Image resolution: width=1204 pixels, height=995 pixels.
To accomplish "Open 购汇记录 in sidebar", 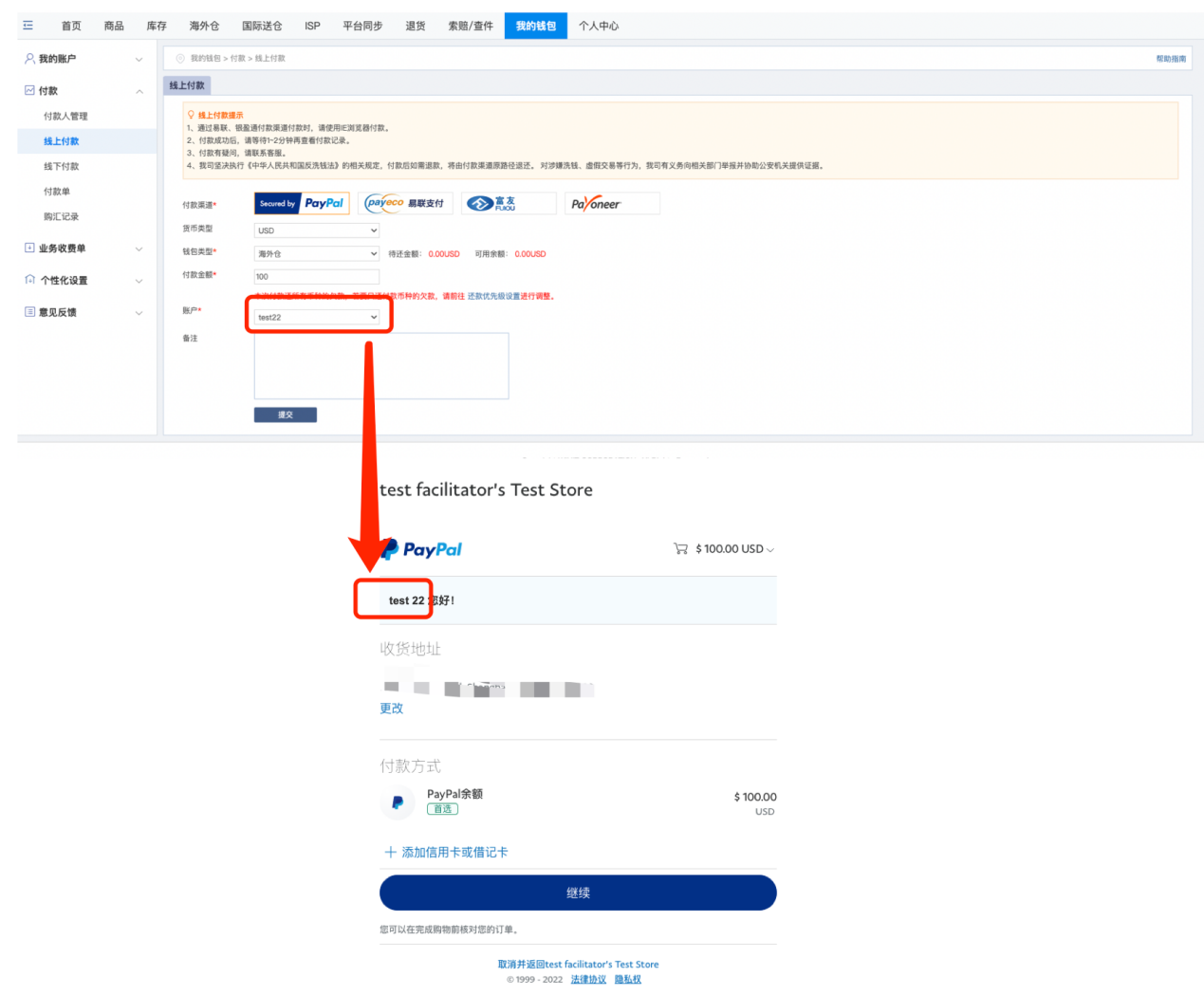I will point(62,217).
